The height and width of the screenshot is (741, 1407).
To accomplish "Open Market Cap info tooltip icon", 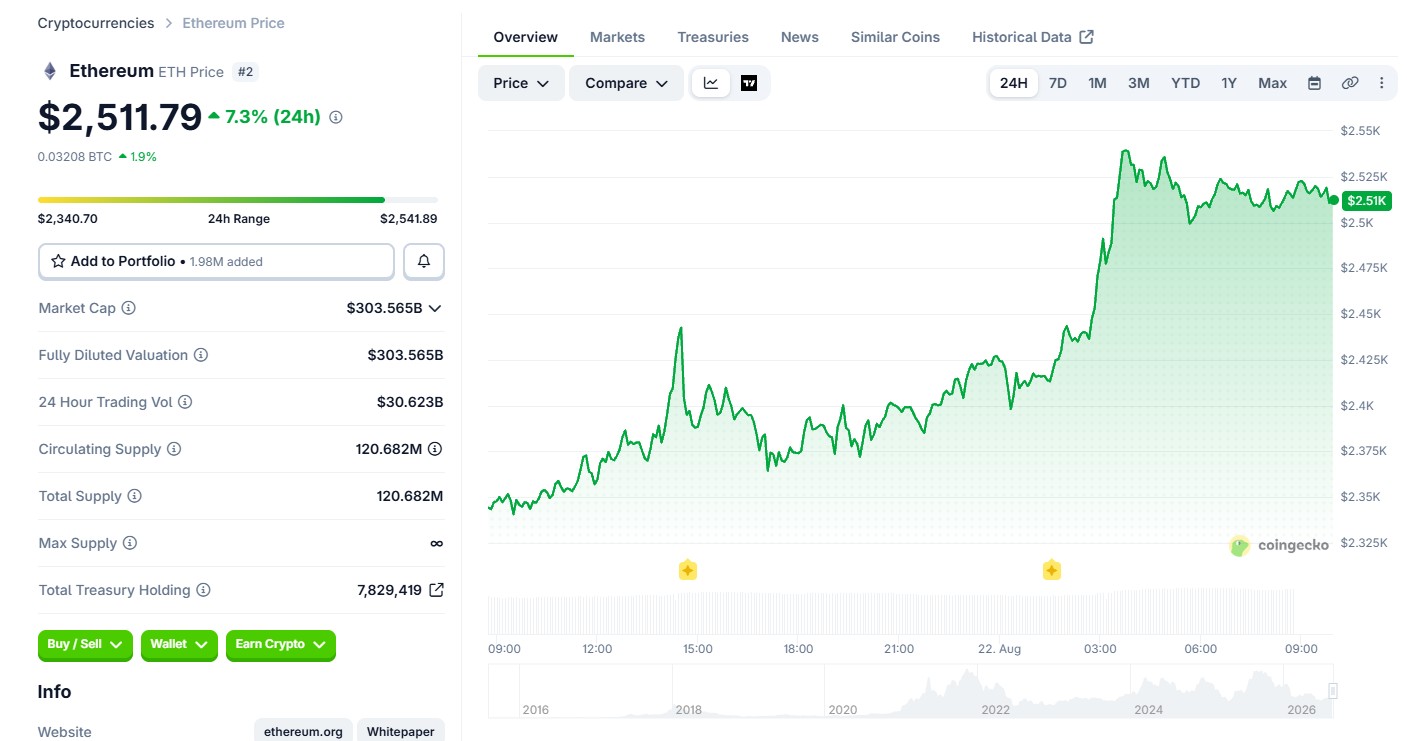I will [x=129, y=308].
